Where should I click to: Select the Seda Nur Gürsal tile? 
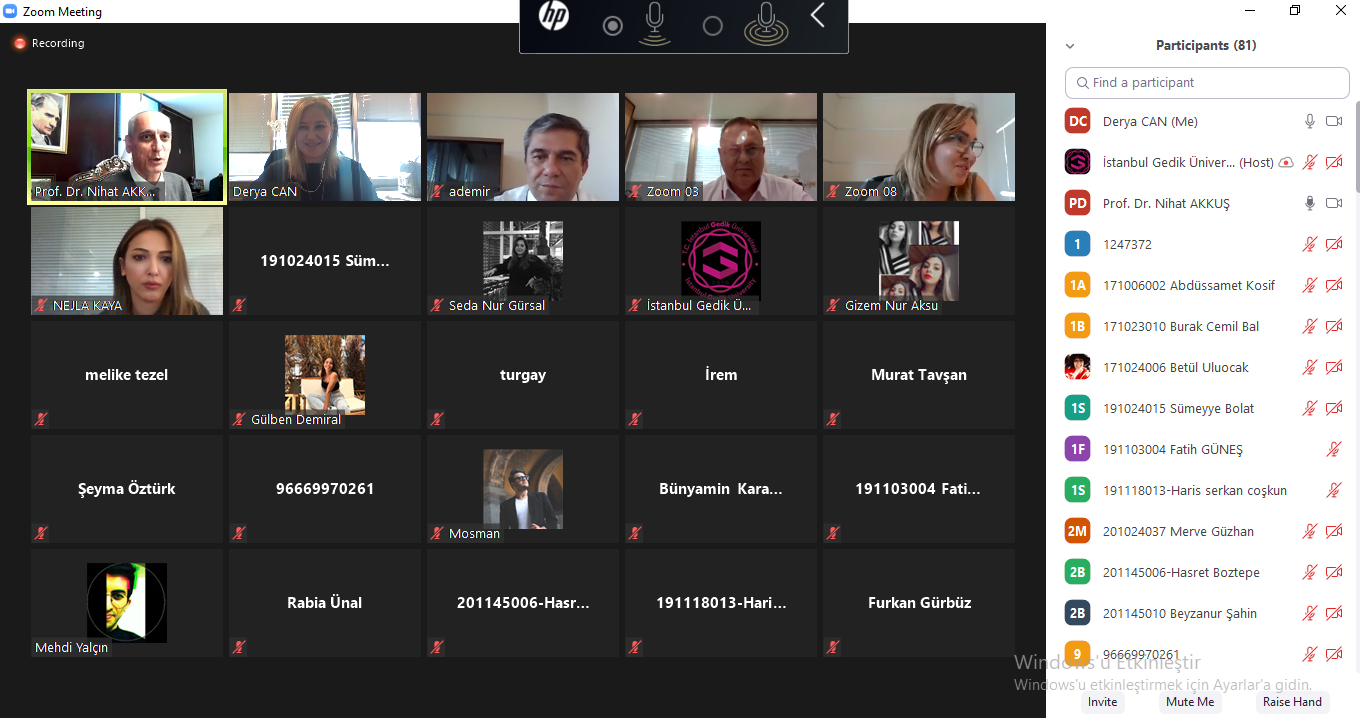(523, 261)
